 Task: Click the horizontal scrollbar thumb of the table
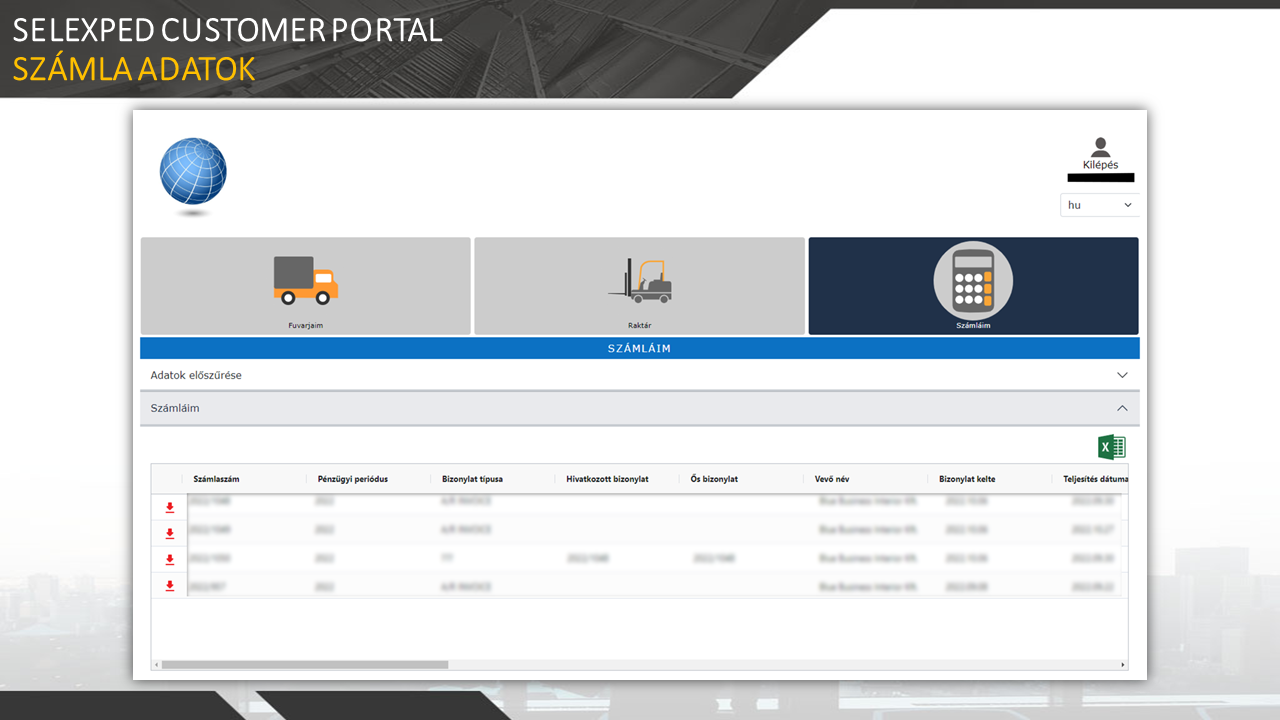[305, 665]
